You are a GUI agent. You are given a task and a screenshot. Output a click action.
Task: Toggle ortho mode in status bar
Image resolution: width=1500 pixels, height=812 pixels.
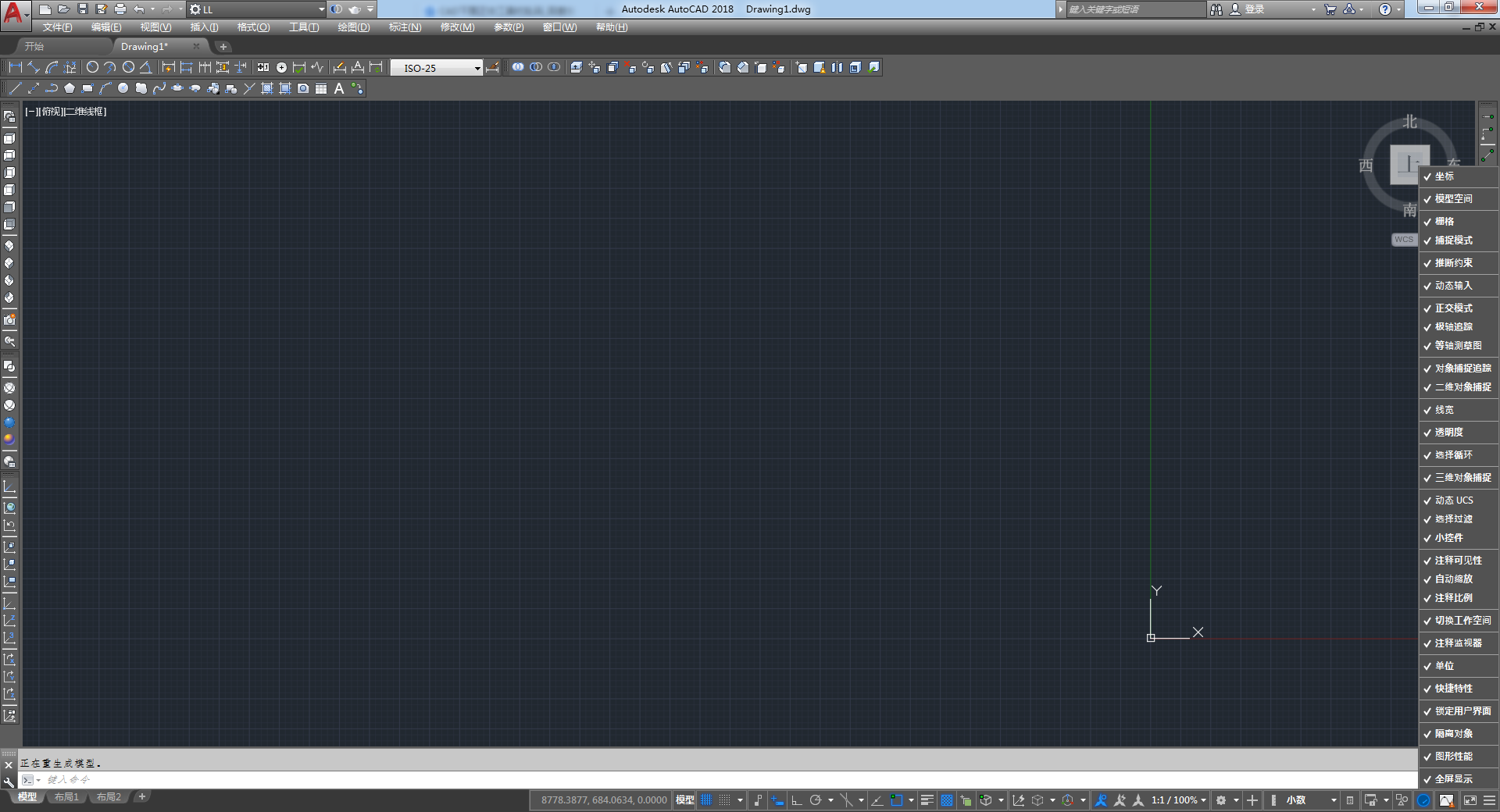coord(797,800)
